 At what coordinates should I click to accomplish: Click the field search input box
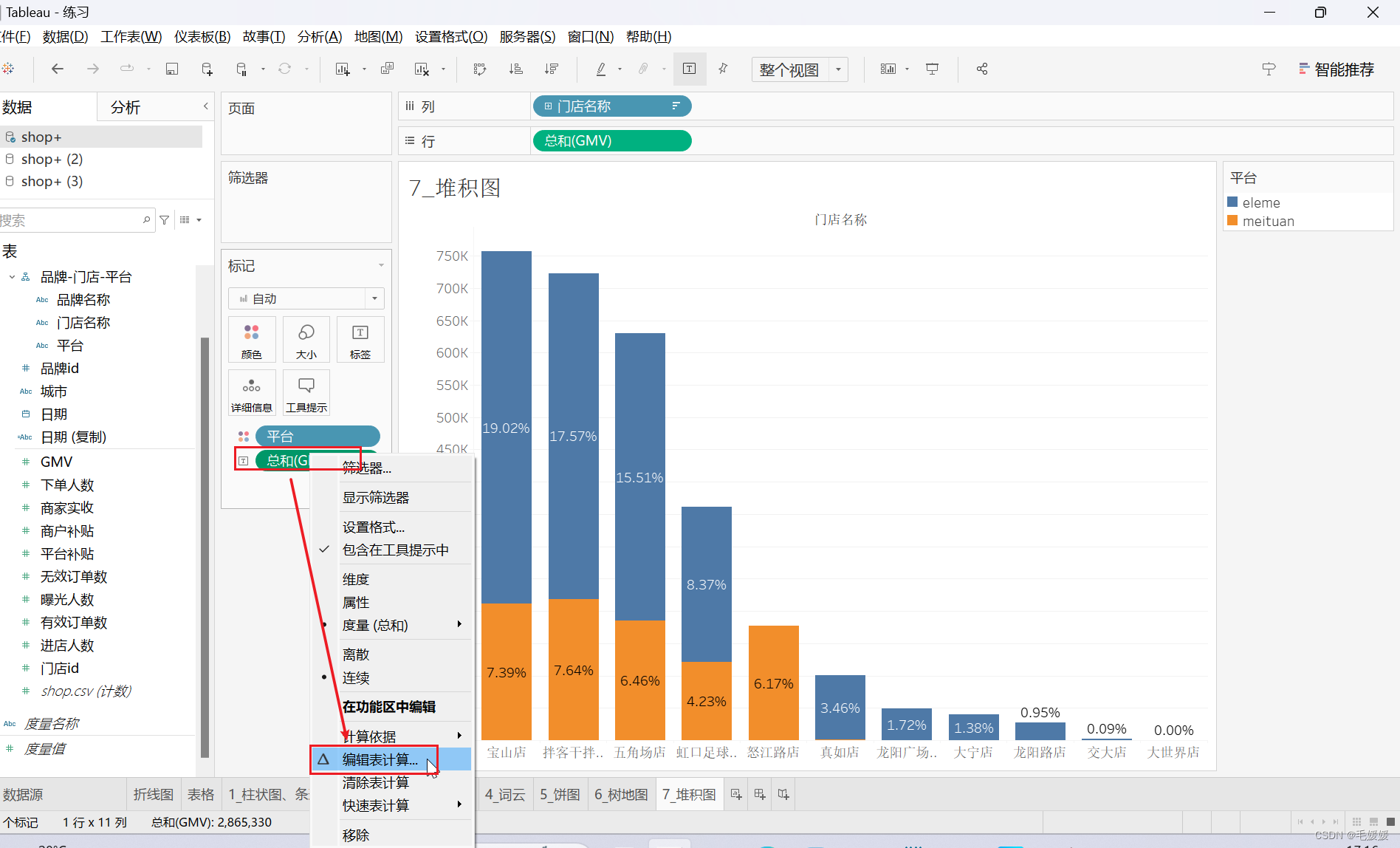pyautogui.click(x=77, y=219)
